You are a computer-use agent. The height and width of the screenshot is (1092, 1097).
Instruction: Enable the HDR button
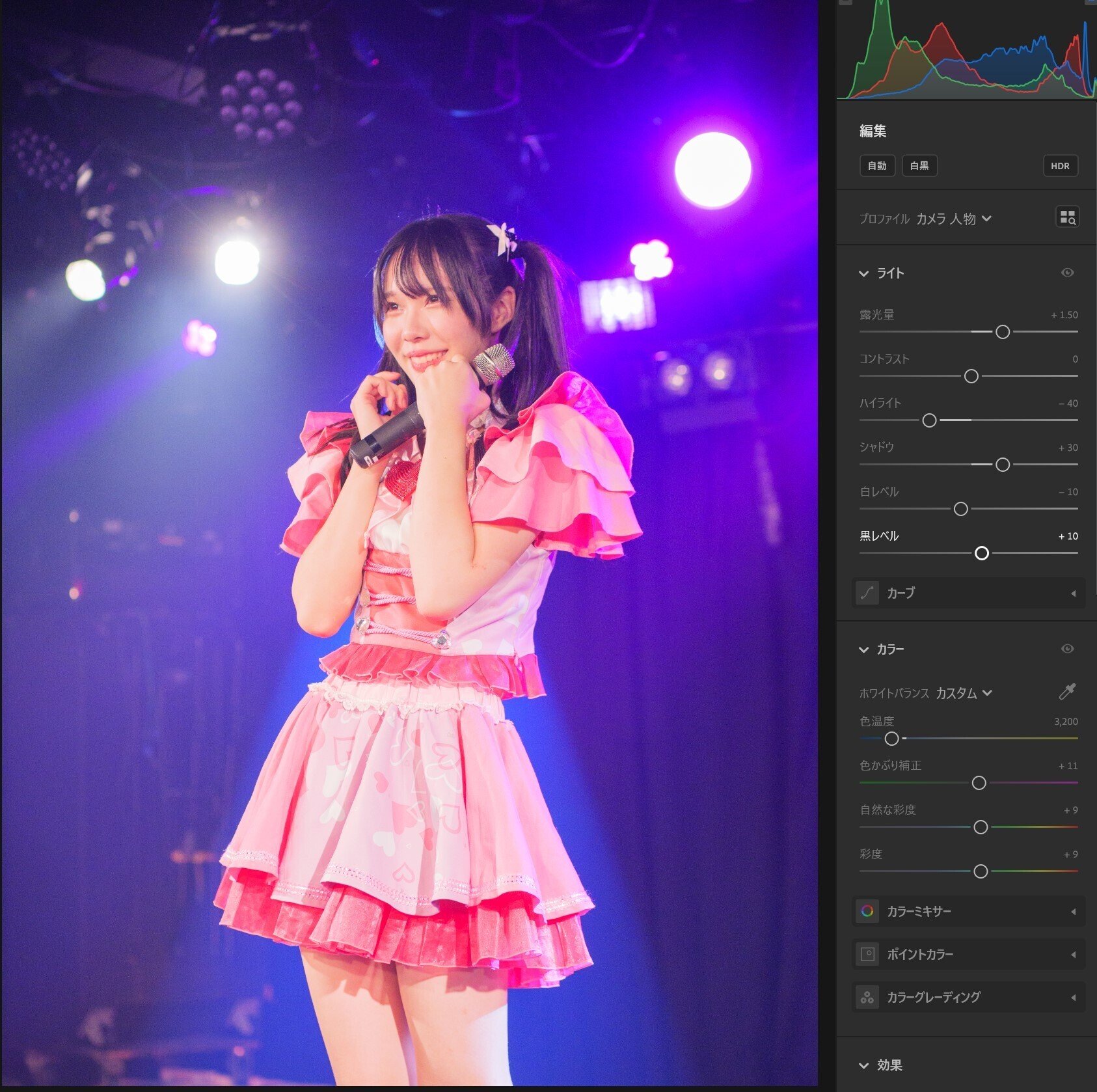(x=1060, y=166)
